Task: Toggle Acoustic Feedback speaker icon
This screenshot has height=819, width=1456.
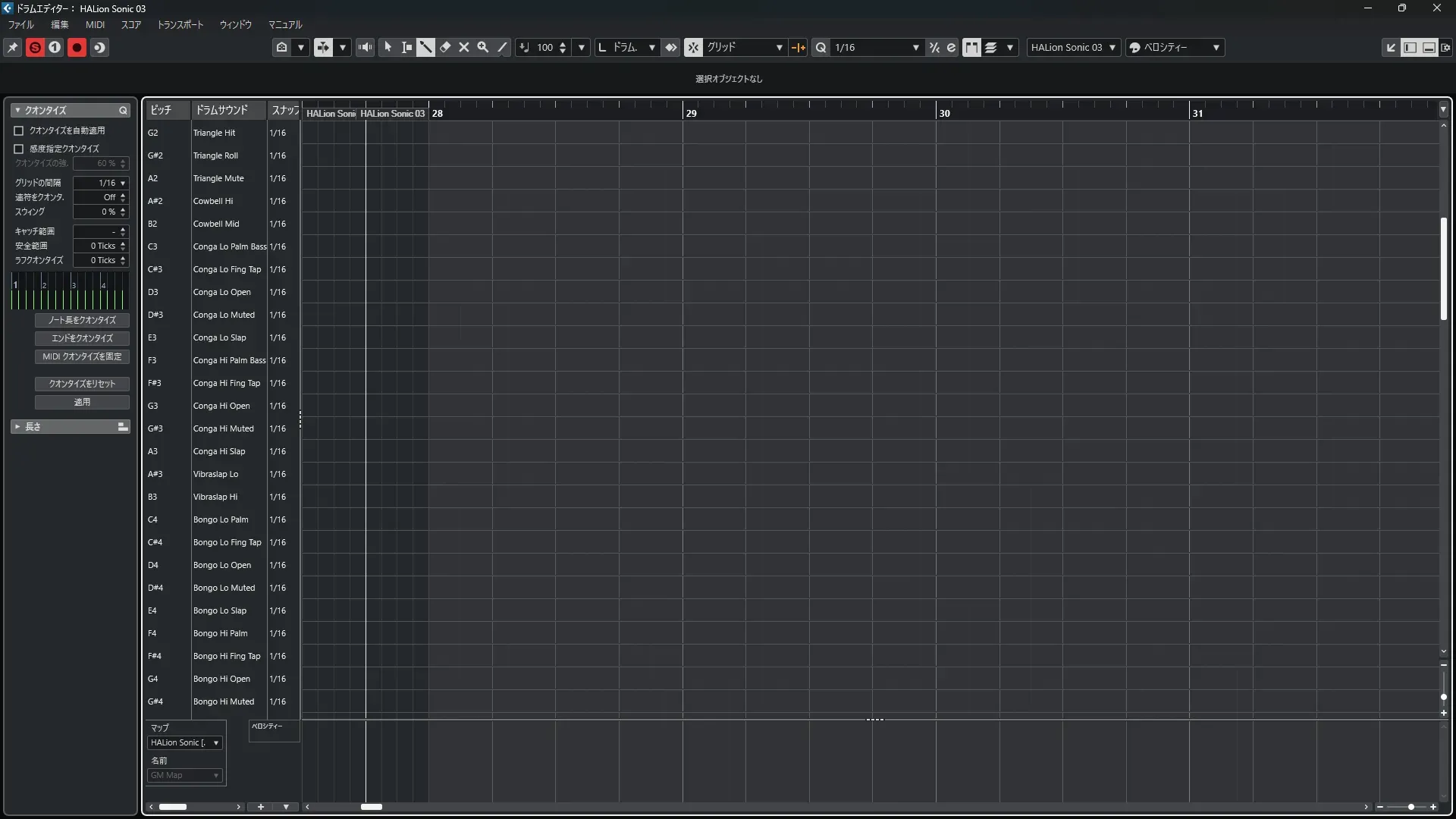Action: pyautogui.click(x=366, y=48)
